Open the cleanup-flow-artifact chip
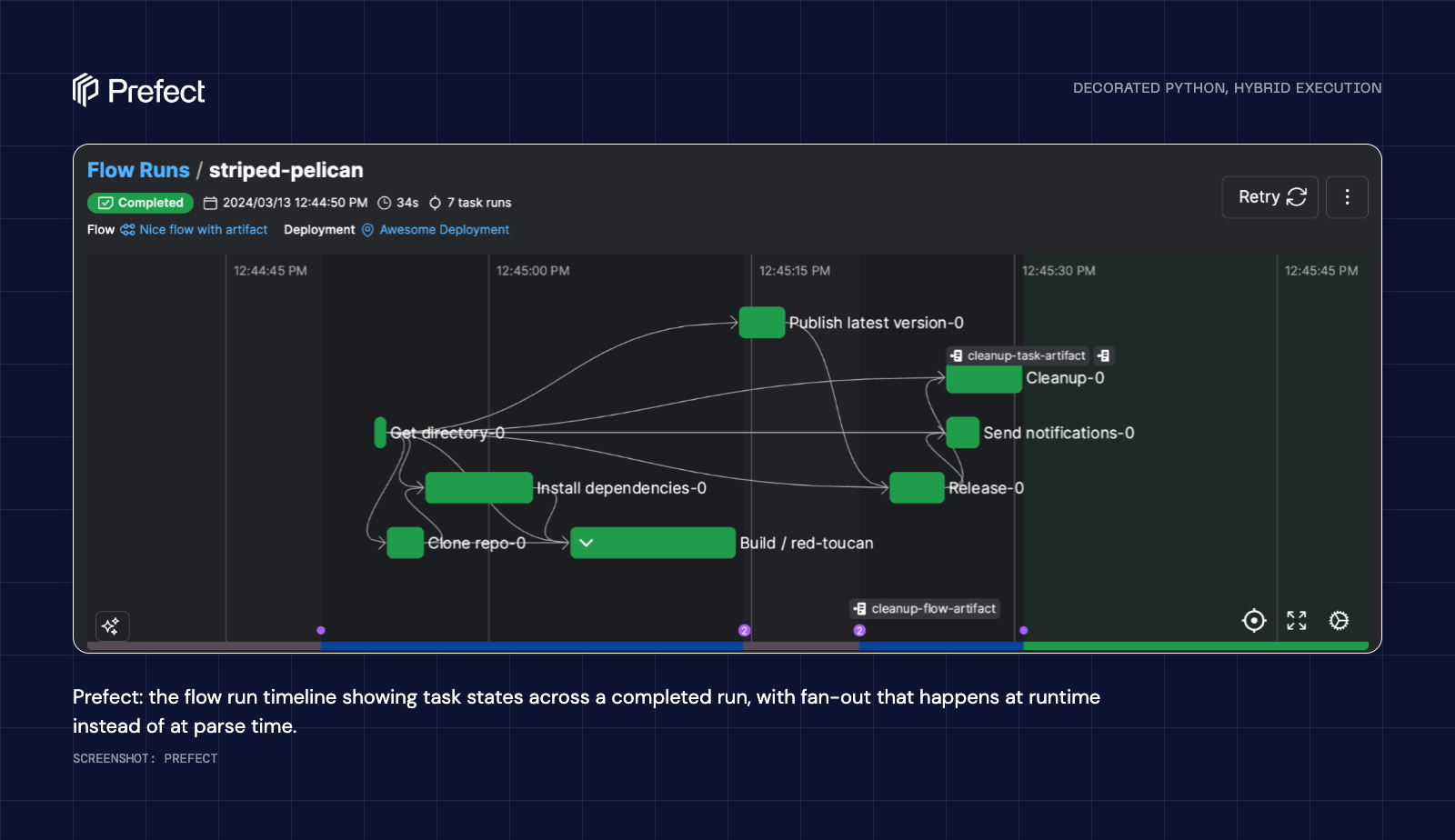Image resolution: width=1455 pixels, height=840 pixels. (x=925, y=609)
